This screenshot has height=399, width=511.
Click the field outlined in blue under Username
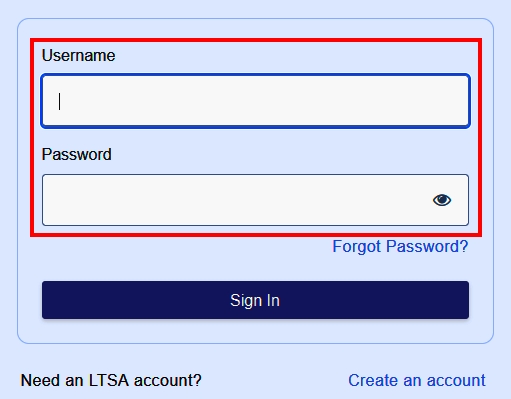(255, 101)
